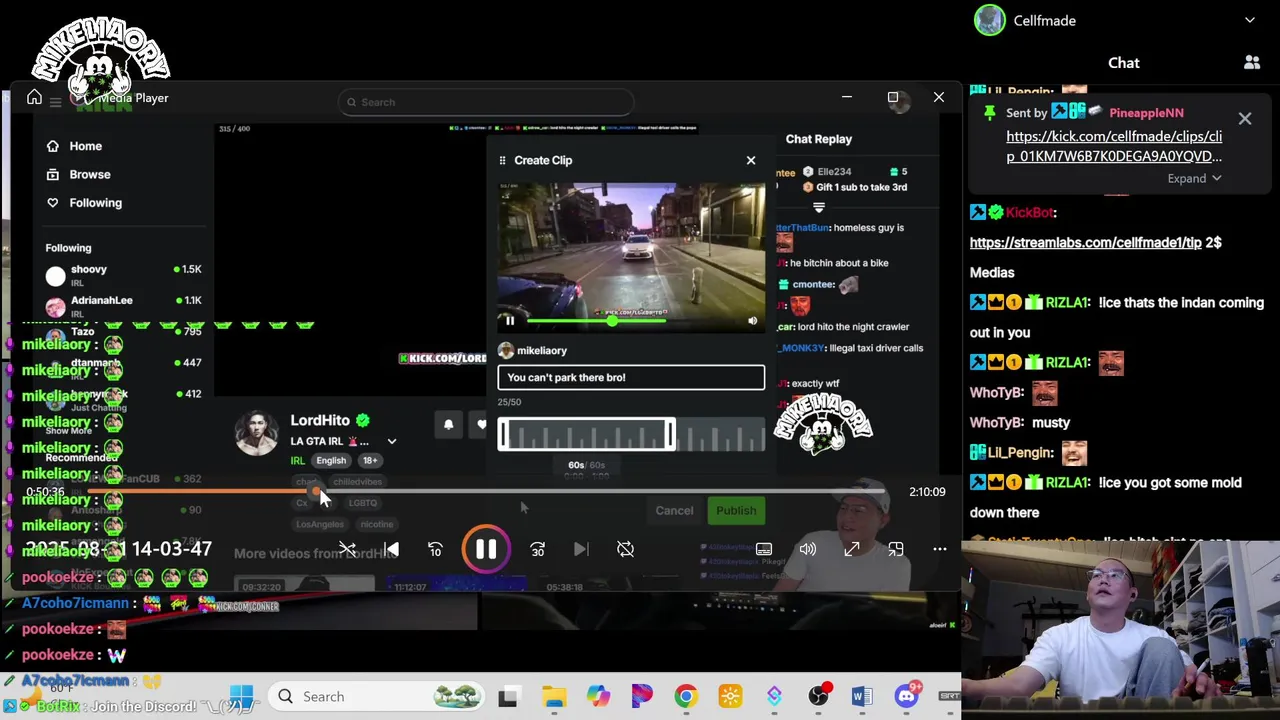This screenshot has width=1280, height=720.
Task: Open subtitles and captions options
Action: click(x=764, y=549)
